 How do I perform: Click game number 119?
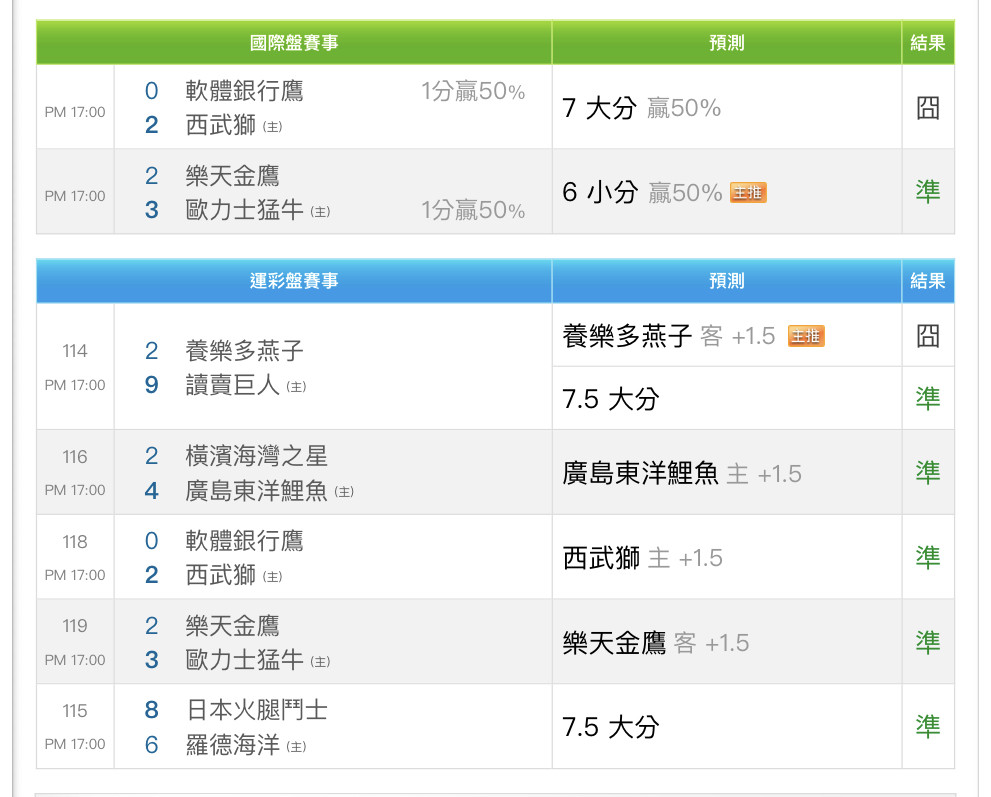point(75,626)
